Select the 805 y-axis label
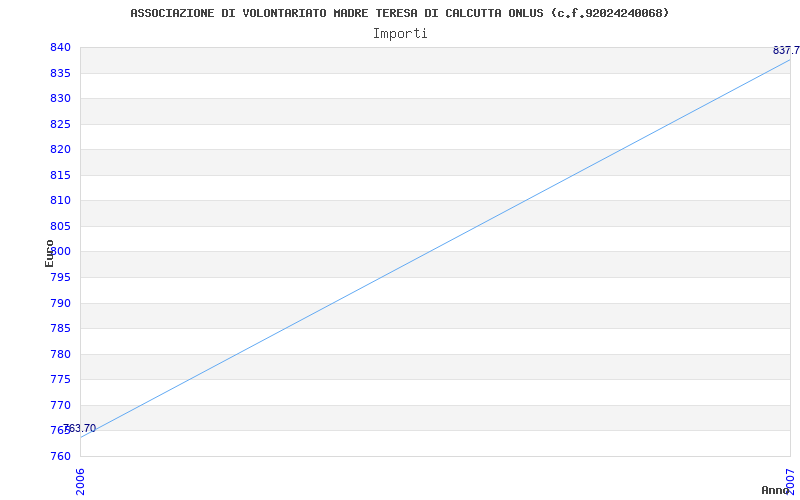This screenshot has width=800, height=500. (60, 226)
